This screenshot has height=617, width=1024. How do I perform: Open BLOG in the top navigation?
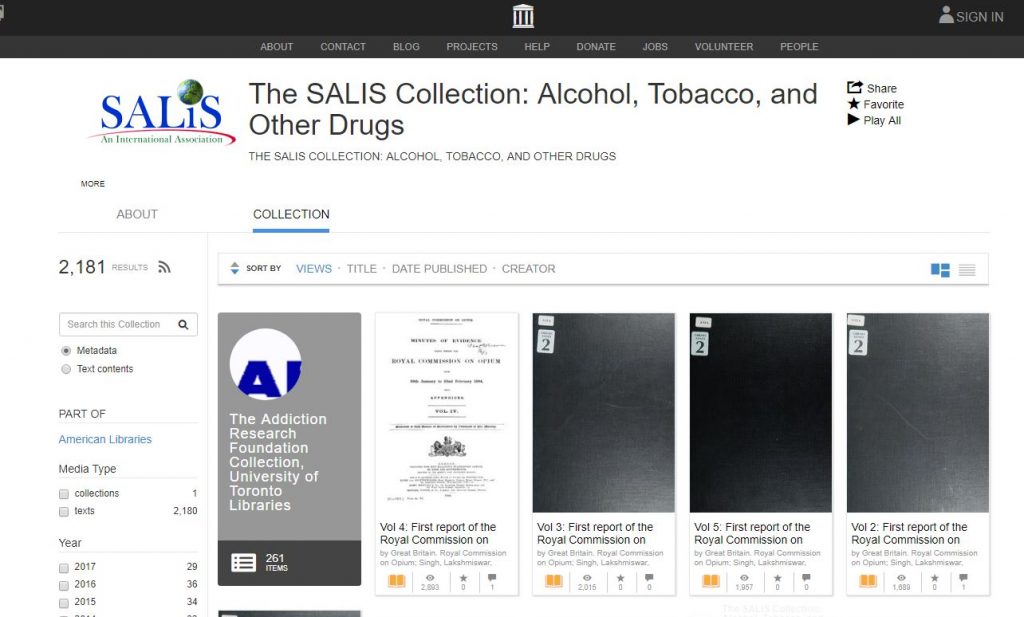pos(406,46)
